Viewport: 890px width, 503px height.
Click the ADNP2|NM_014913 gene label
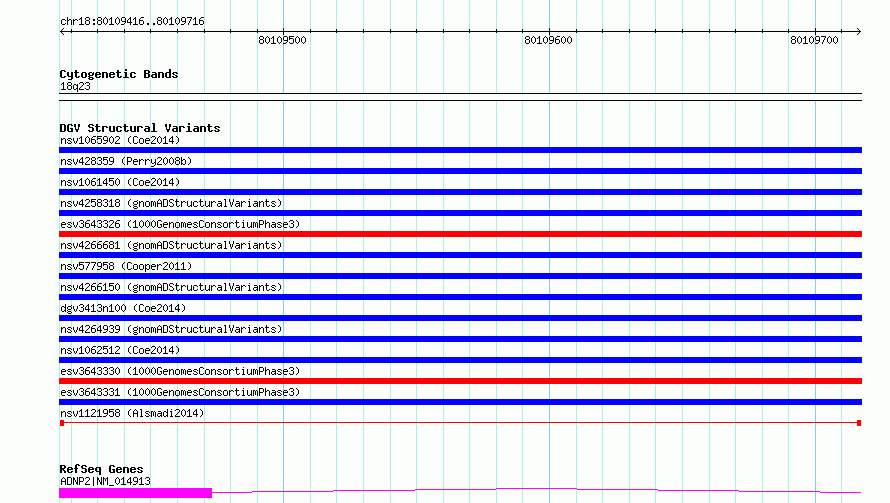pos(105,481)
